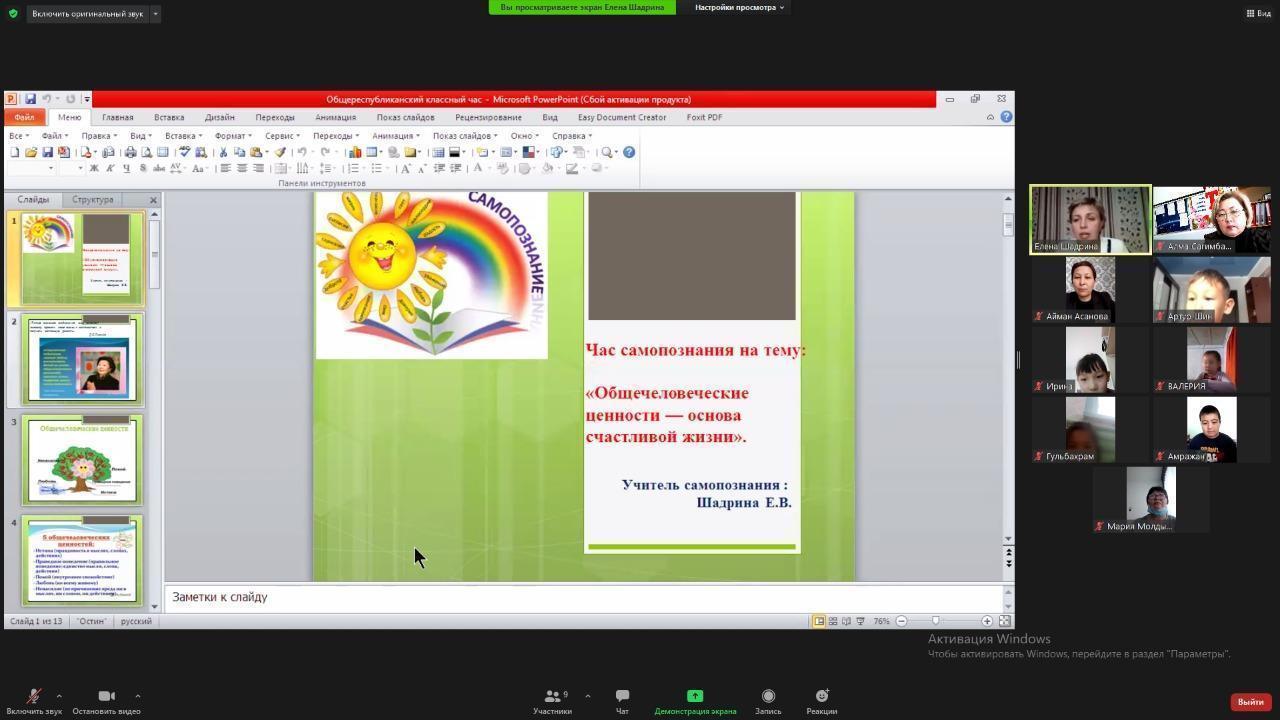Select slide 3 thumbnail with the tree
The height and width of the screenshot is (720, 1280).
pyautogui.click(x=83, y=461)
